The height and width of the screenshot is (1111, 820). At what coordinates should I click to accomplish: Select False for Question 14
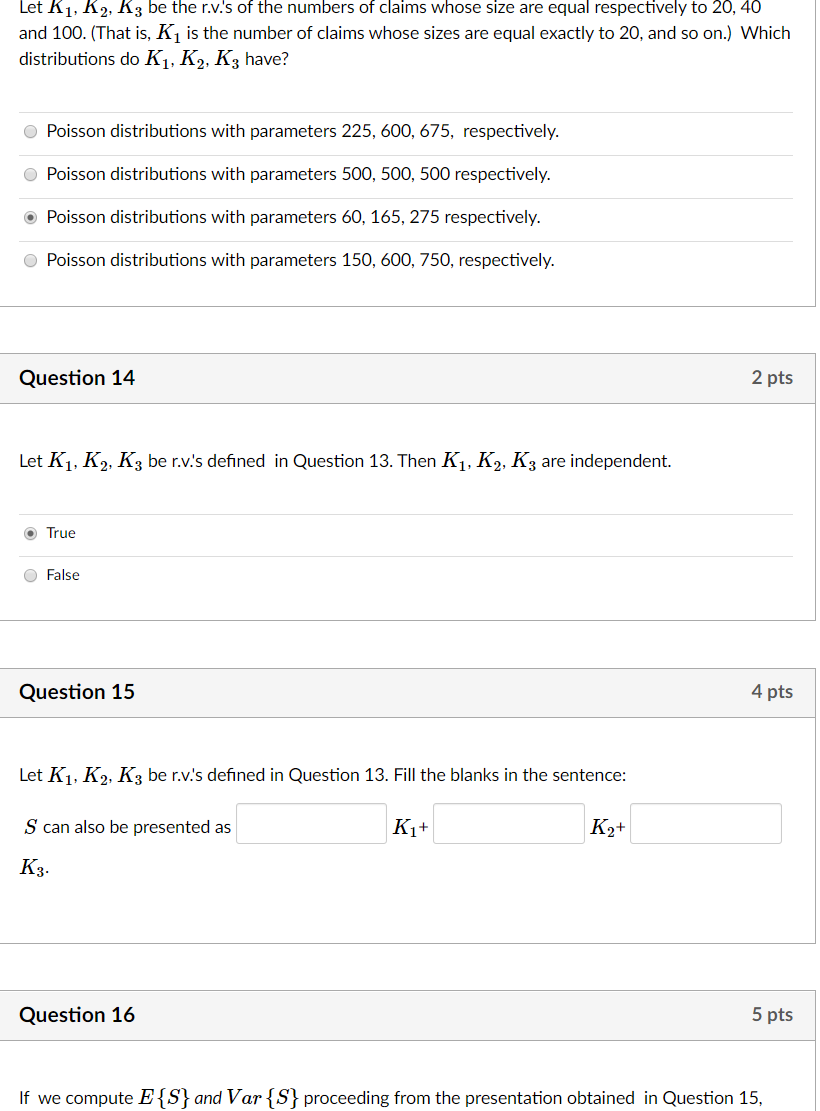pyautogui.click(x=30, y=575)
